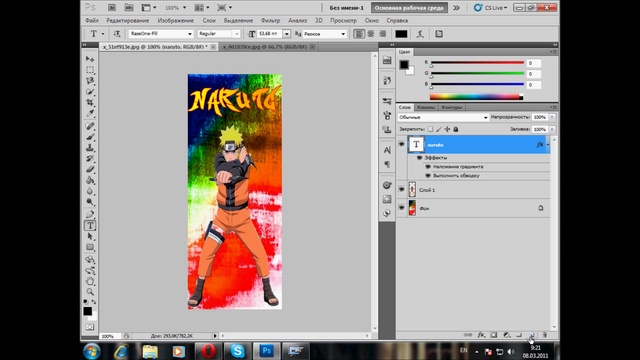This screenshot has width=640, height=360.
Task: Delete layer using trash icon
Action: 544,335
